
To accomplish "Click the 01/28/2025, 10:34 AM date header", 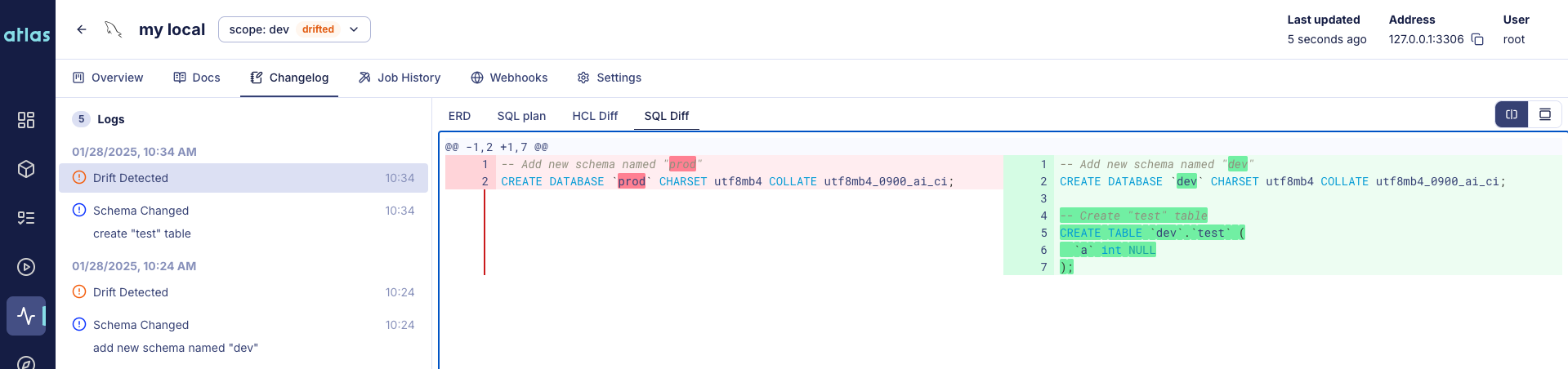I will point(134,152).
